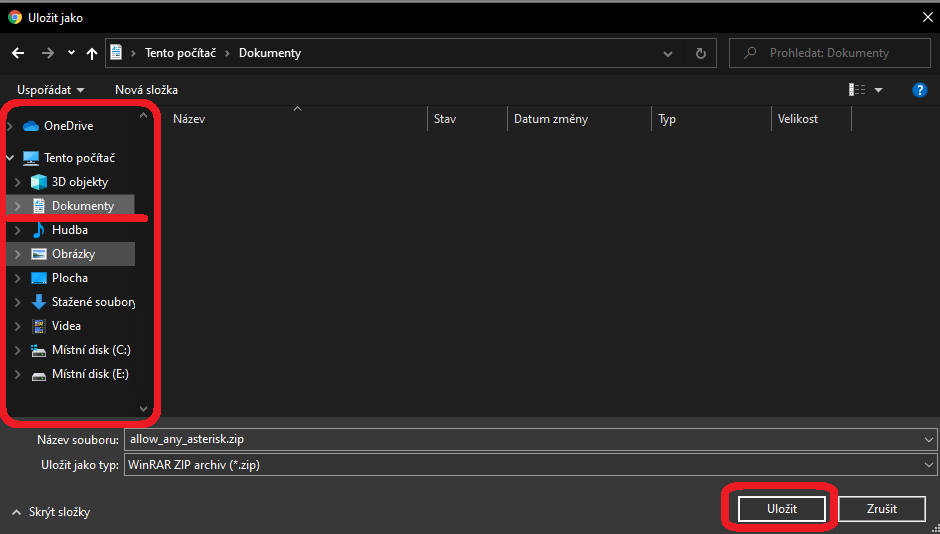This screenshot has width=940, height=534.
Task: Select 3D objekty folder in sidebar
Action: tap(80, 182)
